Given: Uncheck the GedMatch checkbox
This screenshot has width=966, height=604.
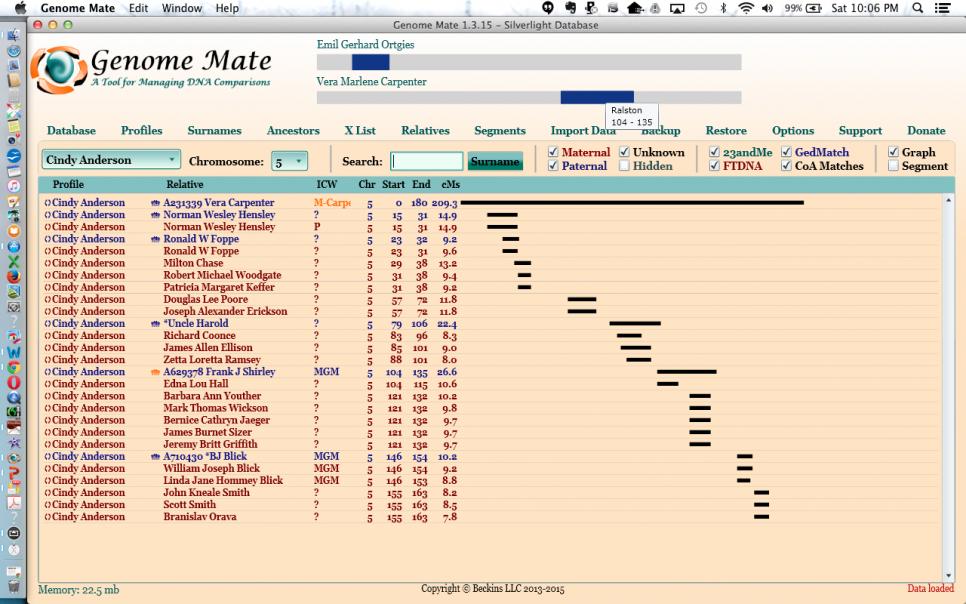Looking at the screenshot, I should [x=786, y=152].
